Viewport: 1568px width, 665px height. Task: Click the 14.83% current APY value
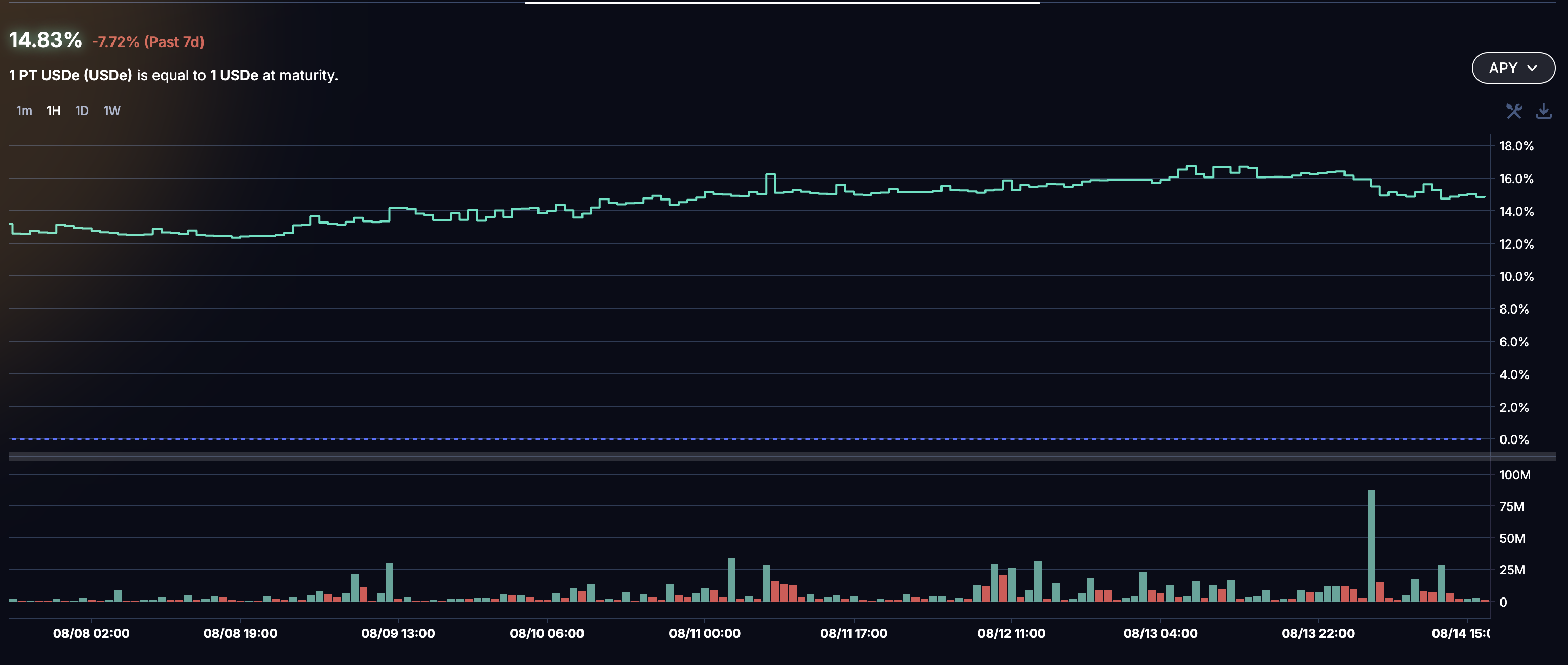[46, 40]
